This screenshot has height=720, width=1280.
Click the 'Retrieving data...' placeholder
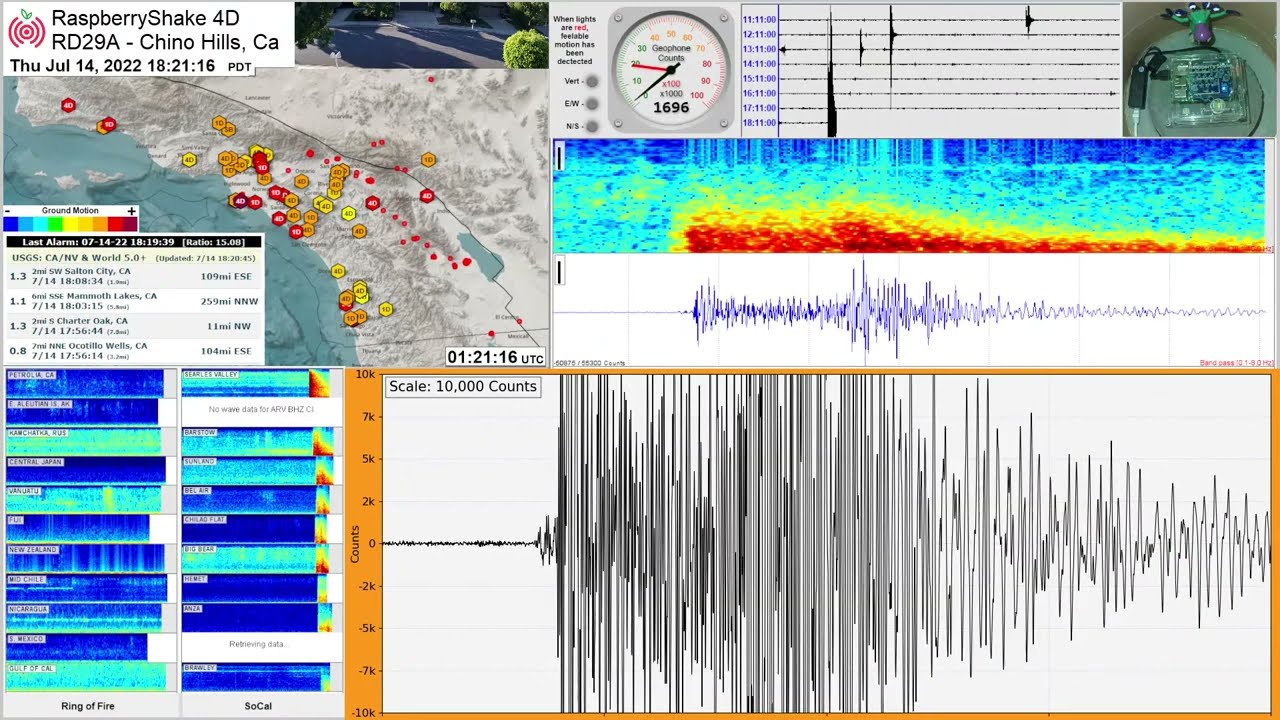coord(257,644)
